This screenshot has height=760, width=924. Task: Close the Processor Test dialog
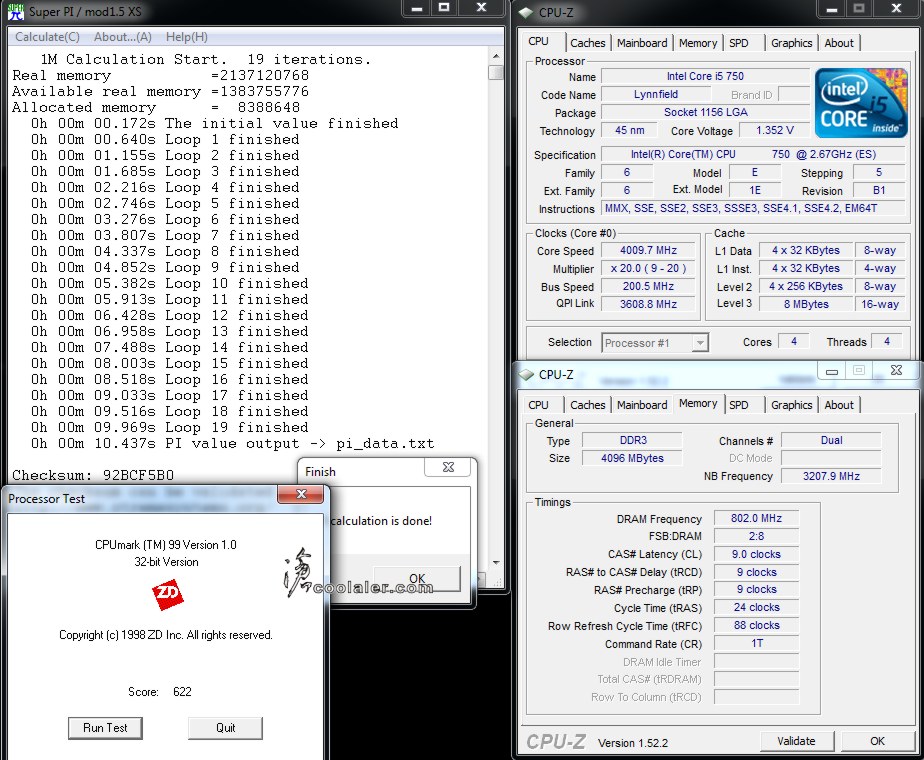tap(301, 494)
